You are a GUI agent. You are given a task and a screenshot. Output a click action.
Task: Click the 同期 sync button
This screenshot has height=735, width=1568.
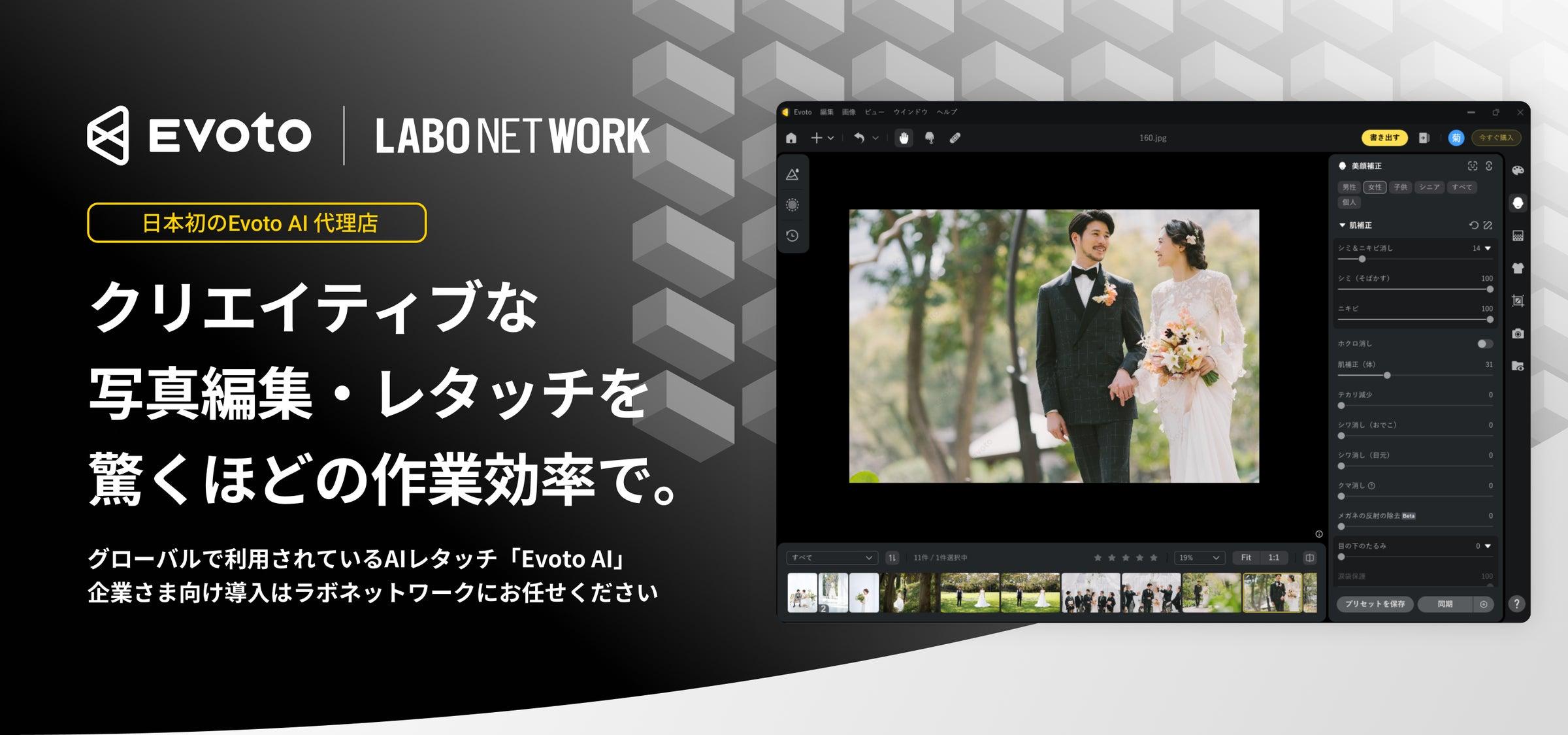(1445, 604)
